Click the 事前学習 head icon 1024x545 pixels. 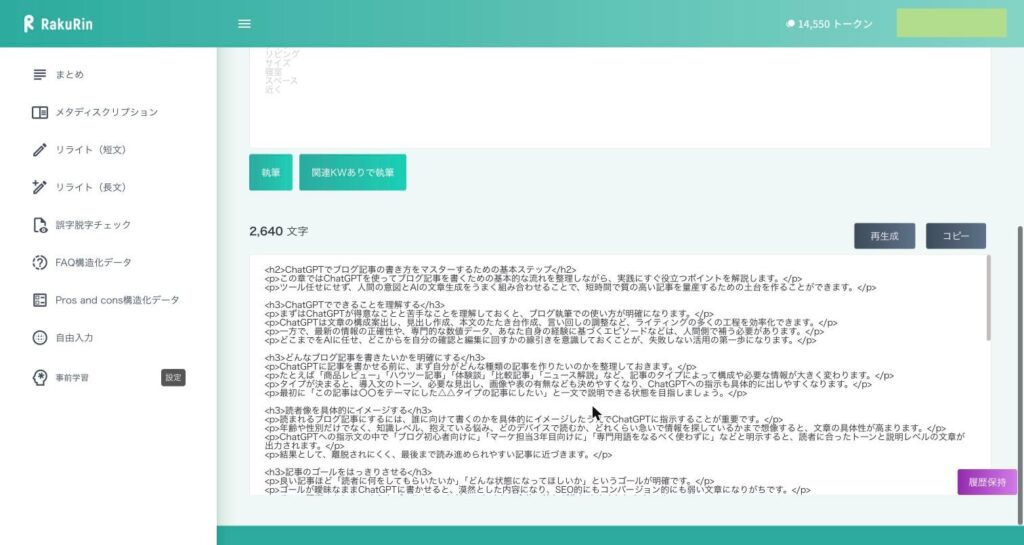[x=40, y=377]
